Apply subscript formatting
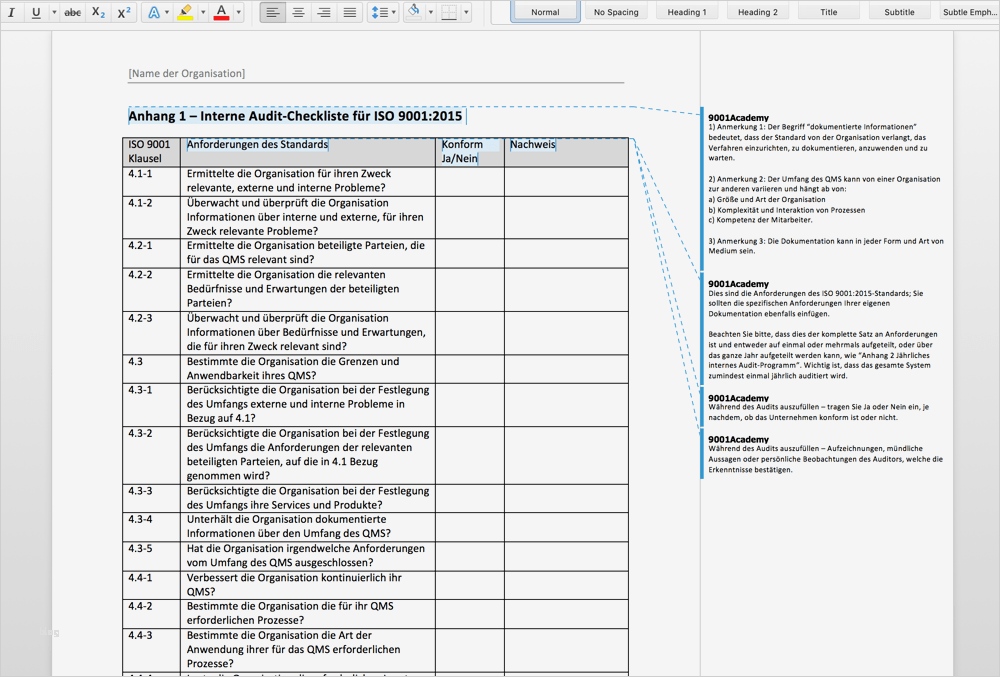Screen dimensions: 1000x677 (98, 13)
